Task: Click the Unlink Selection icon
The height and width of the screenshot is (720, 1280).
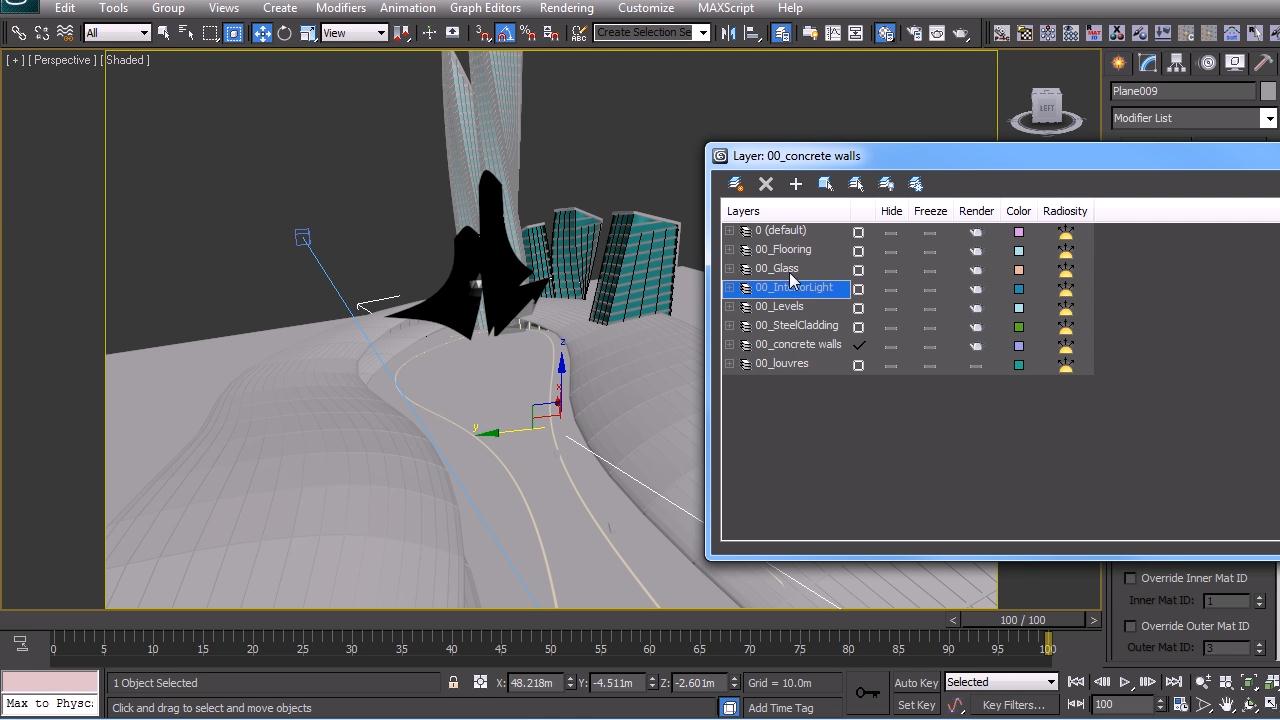Action: (42, 33)
